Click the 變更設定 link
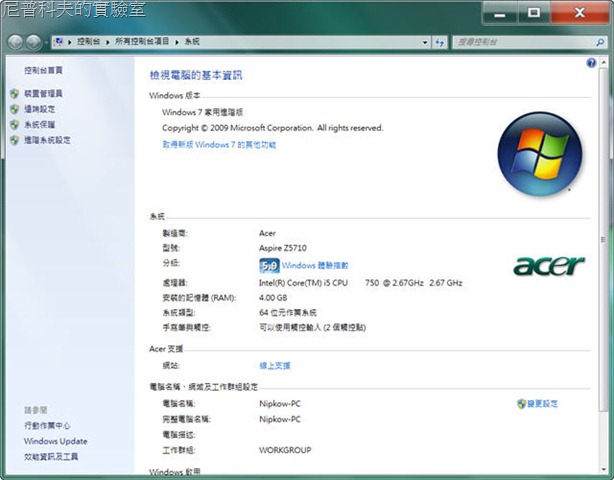Image resolution: width=614 pixels, height=480 pixels. point(542,404)
